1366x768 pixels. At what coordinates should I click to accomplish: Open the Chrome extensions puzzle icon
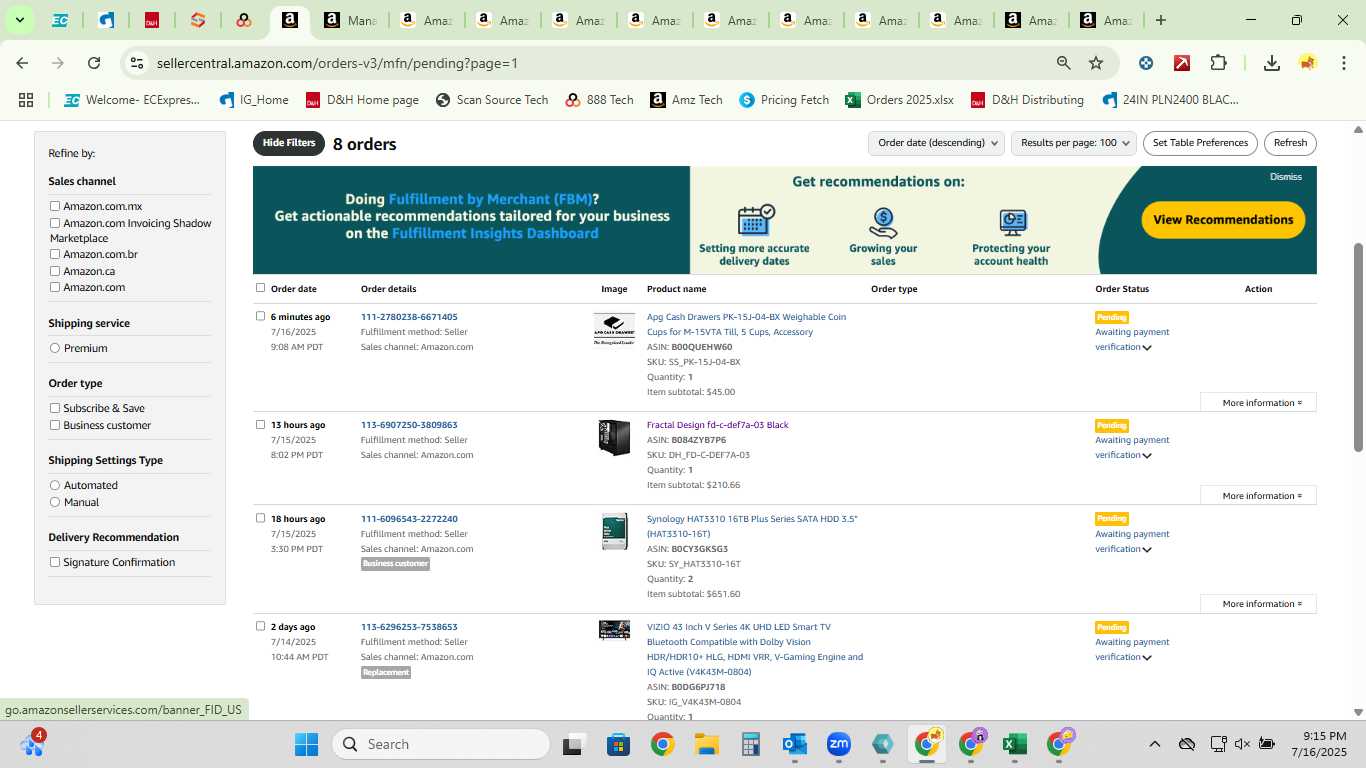(x=1218, y=63)
